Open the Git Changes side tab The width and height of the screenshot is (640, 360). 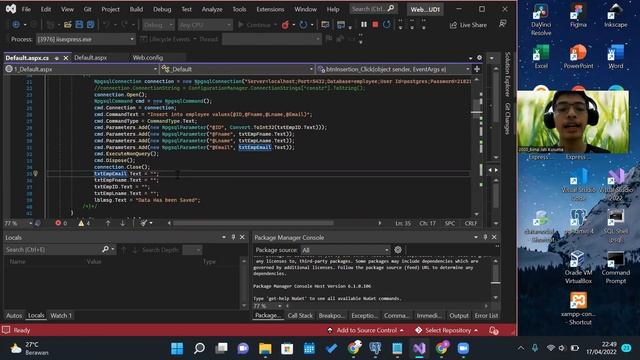click(507, 119)
